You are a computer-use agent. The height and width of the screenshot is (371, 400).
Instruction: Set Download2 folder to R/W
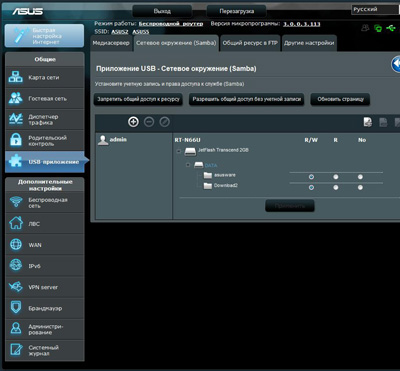click(x=311, y=188)
